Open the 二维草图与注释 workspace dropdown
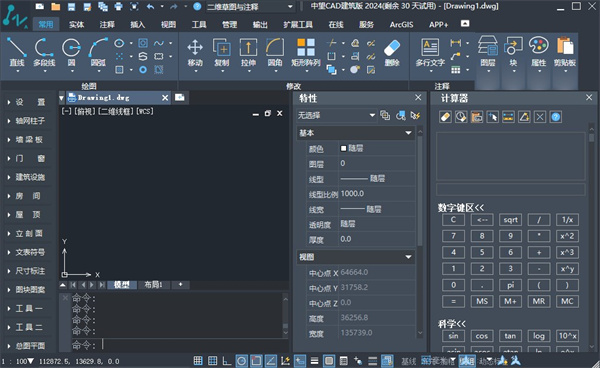The height and width of the screenshot is (368, 600). [x=250, y=7]
